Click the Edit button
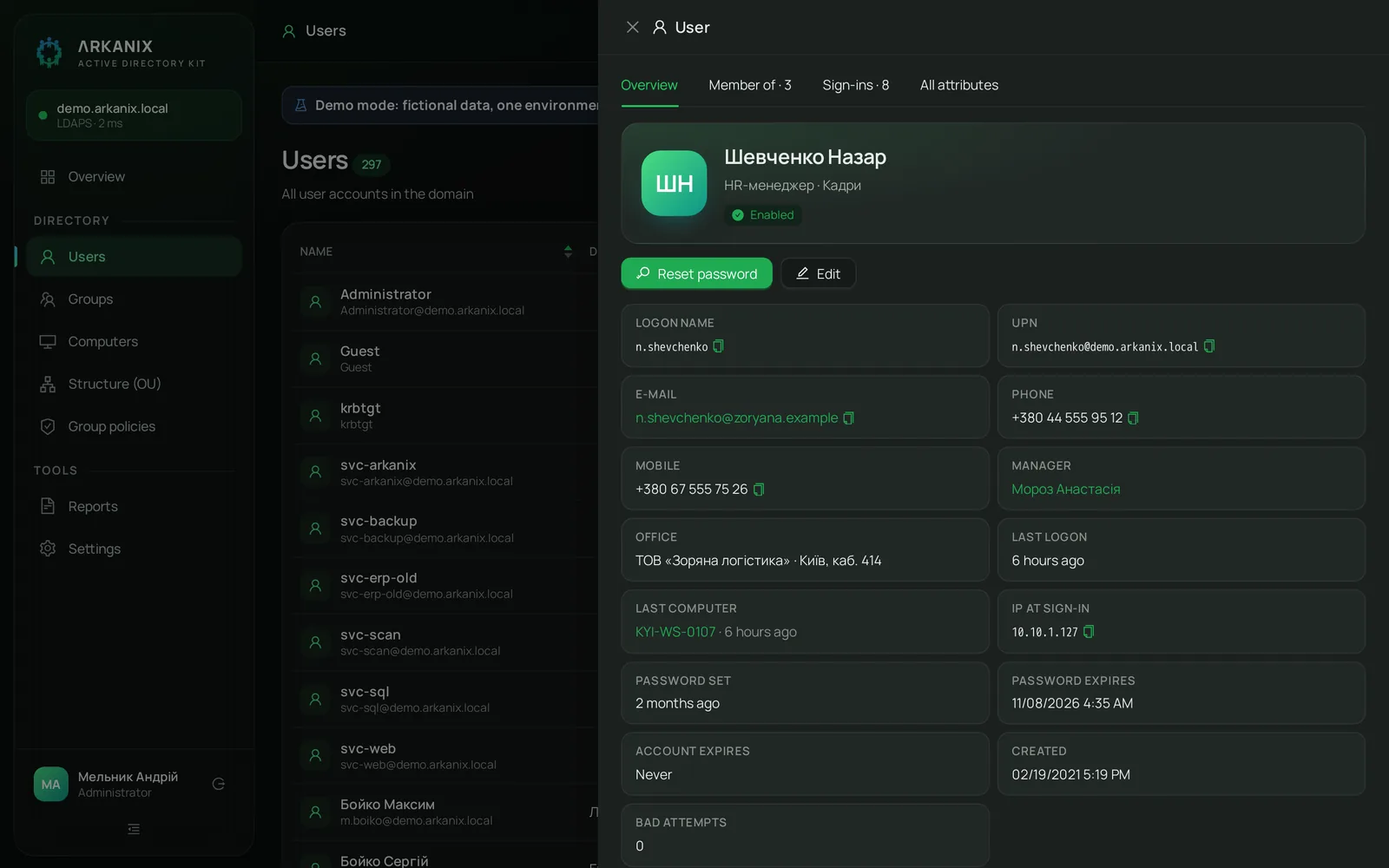The height and width of the screenshot is (868, 1389). 818,273
